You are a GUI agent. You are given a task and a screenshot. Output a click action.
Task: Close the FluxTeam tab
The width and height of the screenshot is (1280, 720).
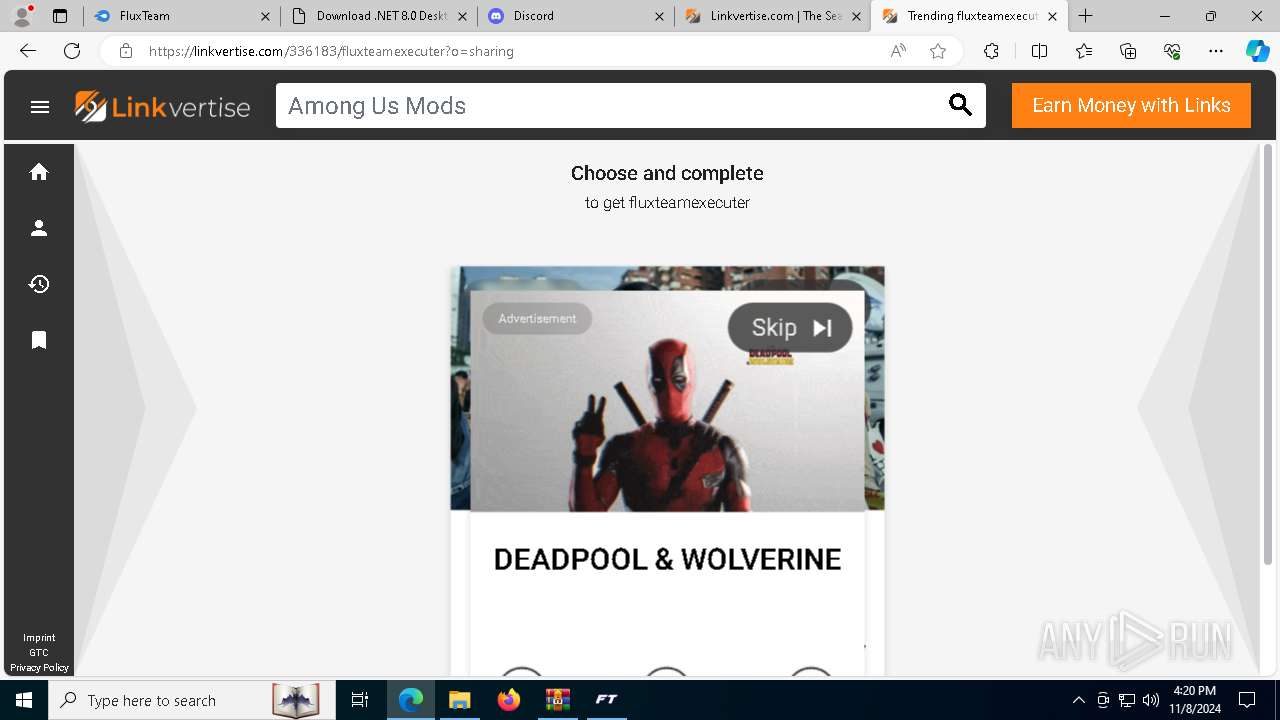click(265, 16)
